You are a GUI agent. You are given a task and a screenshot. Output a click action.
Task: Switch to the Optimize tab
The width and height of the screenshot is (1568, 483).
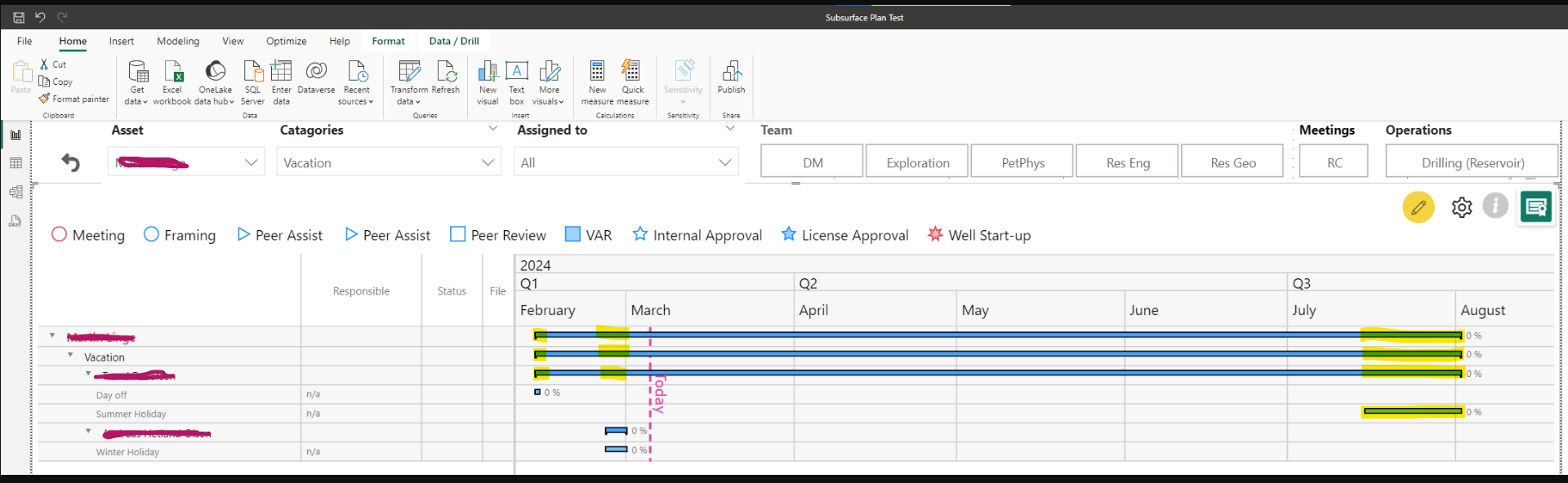(287, 41)
